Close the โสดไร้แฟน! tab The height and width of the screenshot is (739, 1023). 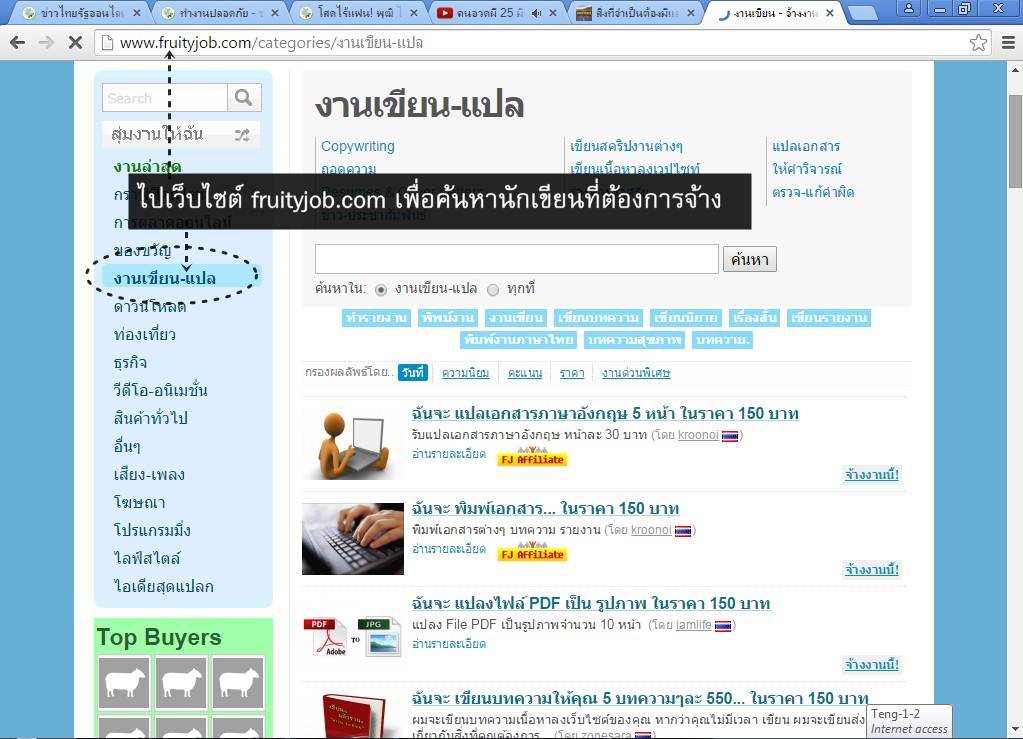pyautogui.click(x=414, y=13)
